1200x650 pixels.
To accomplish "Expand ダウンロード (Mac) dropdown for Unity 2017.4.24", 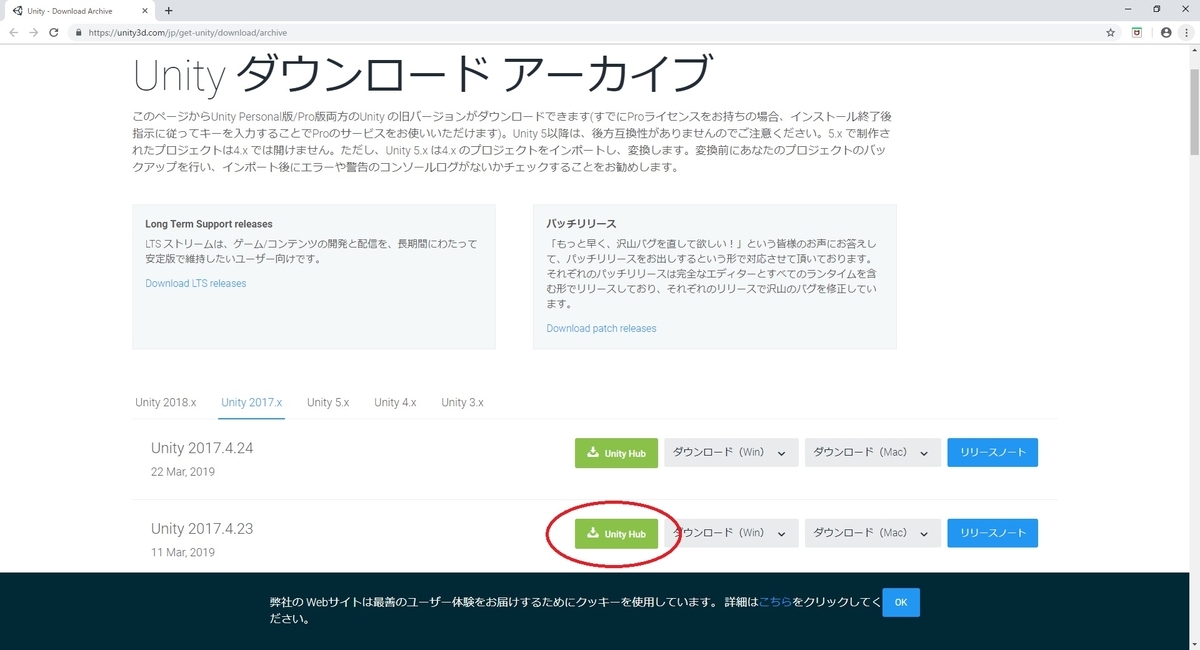I will point(873,453).
